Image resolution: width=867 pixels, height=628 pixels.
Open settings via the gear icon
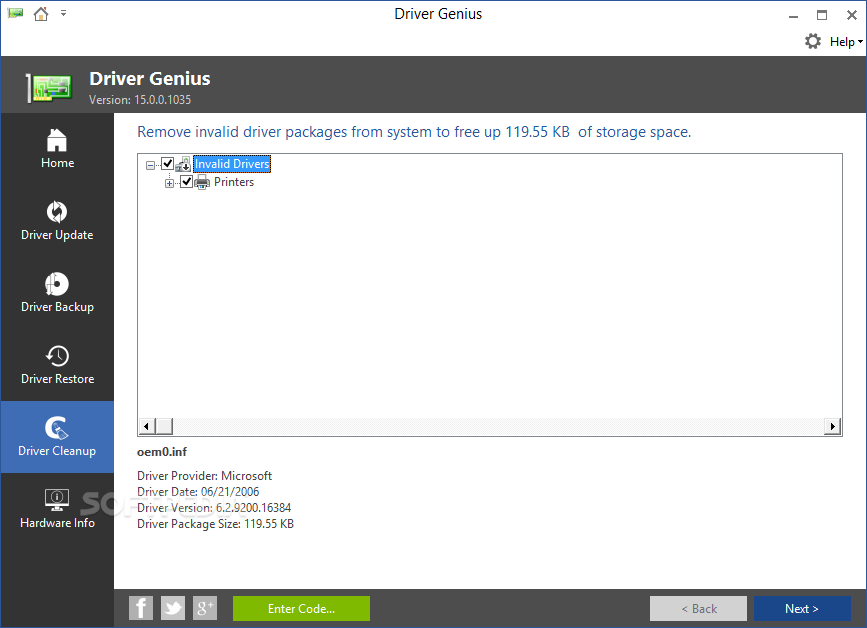(x=813, y=41)
